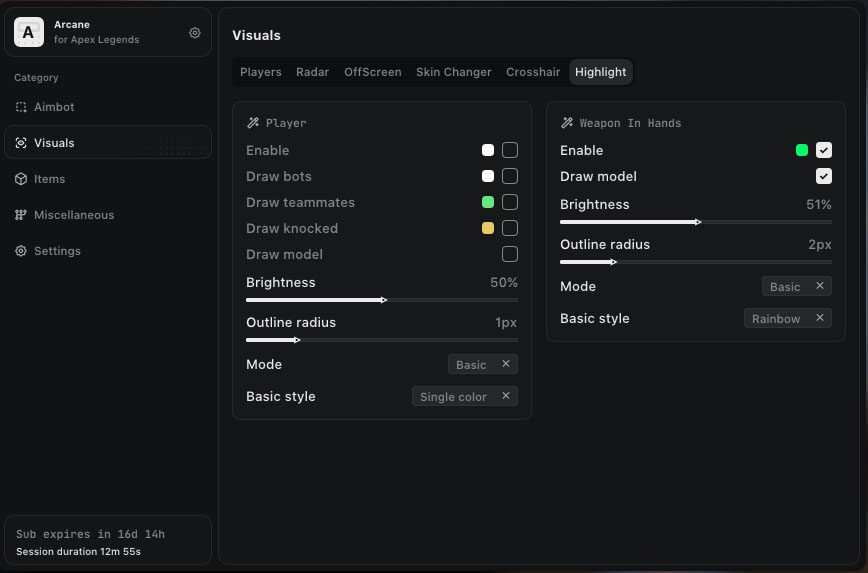Click the wand icon beside Weapon In Hands

coord(567,123)
